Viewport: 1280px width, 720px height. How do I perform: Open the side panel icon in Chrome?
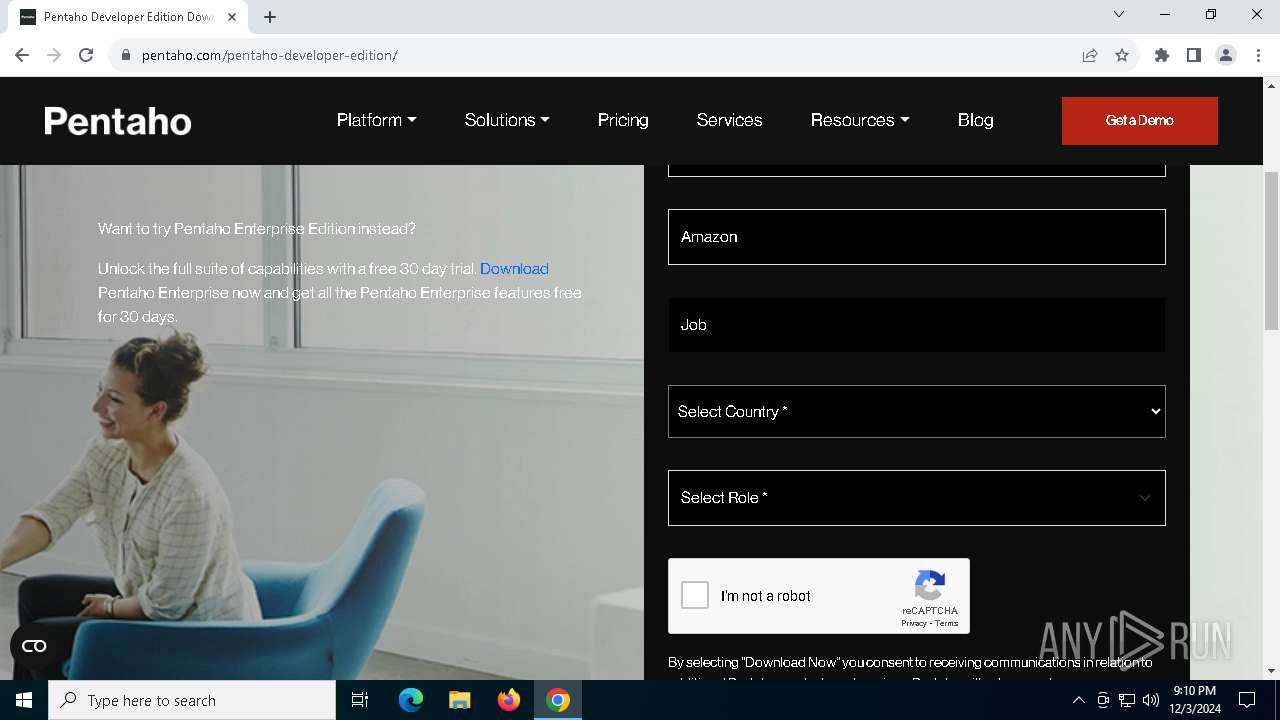[x=1194, y=55]
